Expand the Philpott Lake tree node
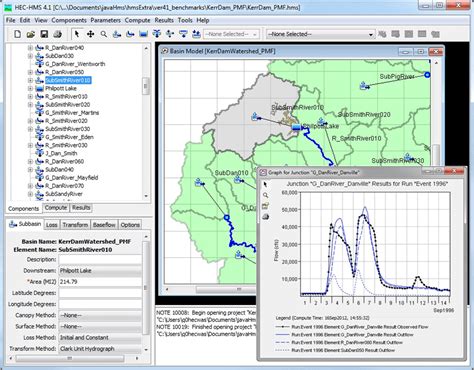The height and width of the screenshot is (370, 474). 30,88
